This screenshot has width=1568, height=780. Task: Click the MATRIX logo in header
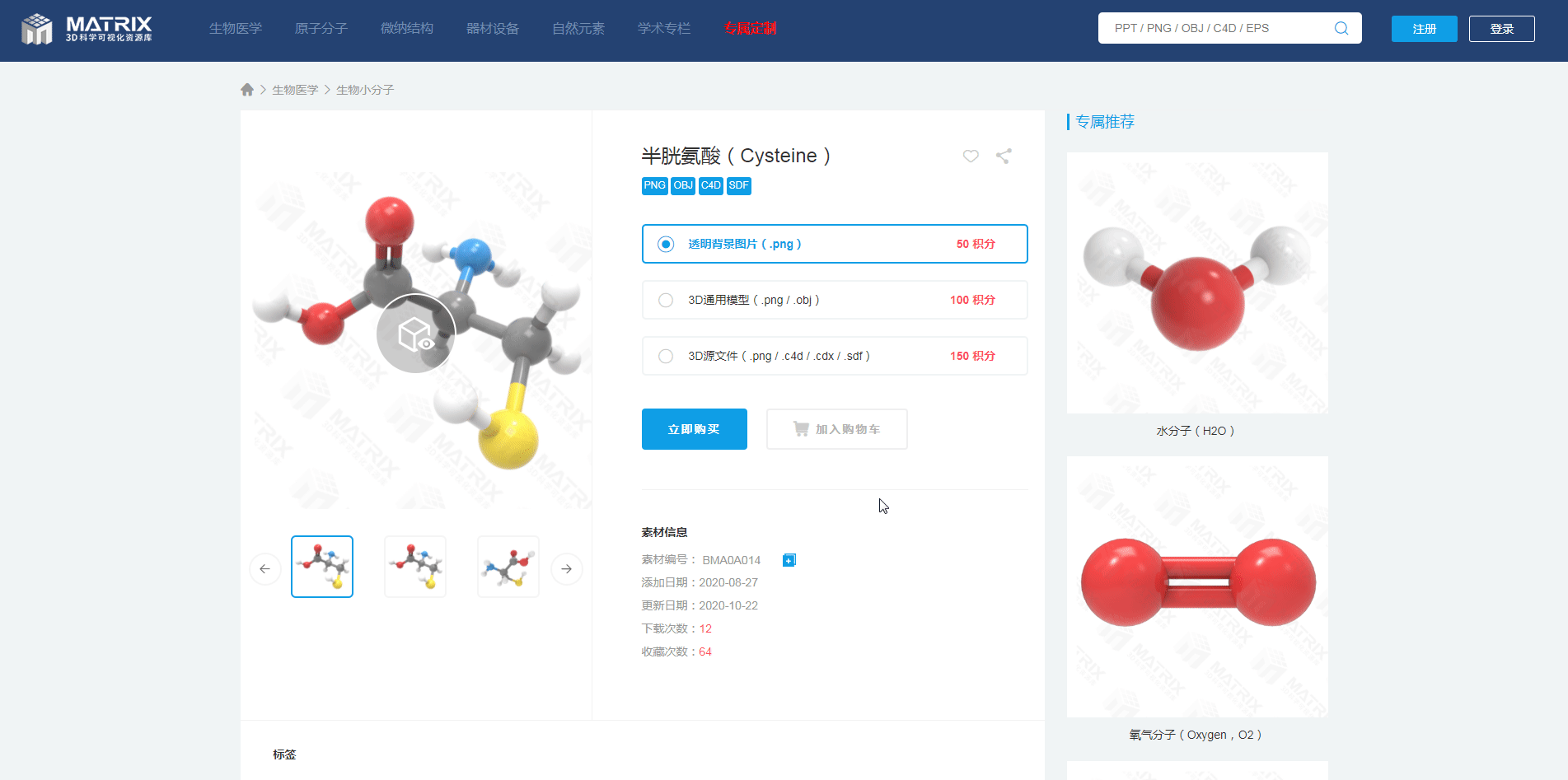[87, 29]
